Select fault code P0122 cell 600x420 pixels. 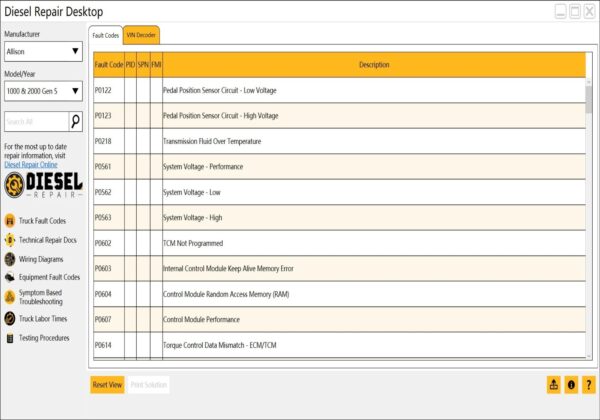point(109,90)
